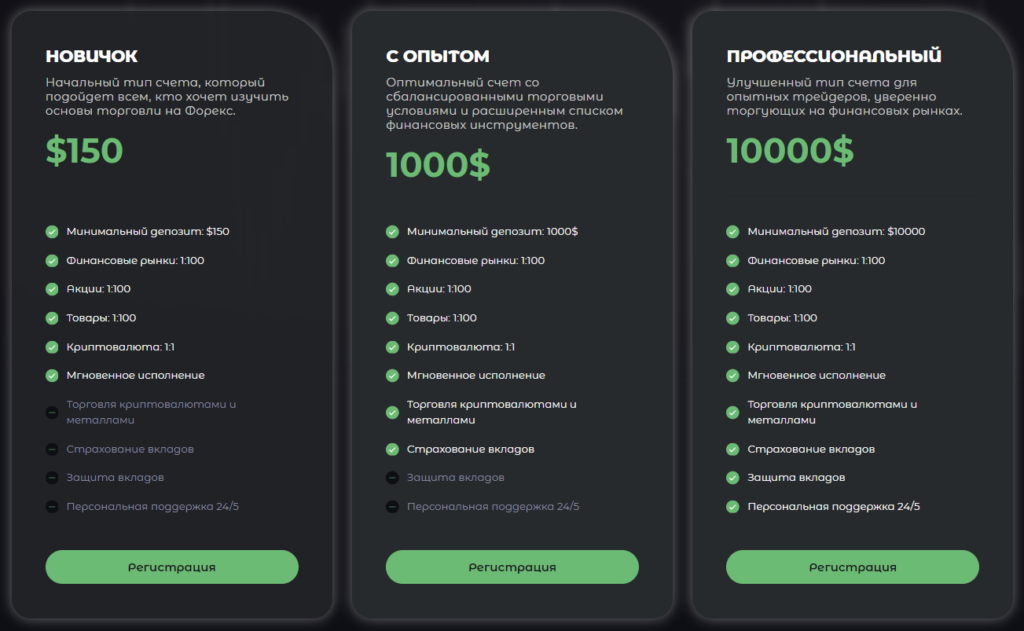Click check icon by Защита вкладов in ПРОФЕССИОНАЛЬНЫЙ
The image size is (1024, 631).
tap(733, 478)
